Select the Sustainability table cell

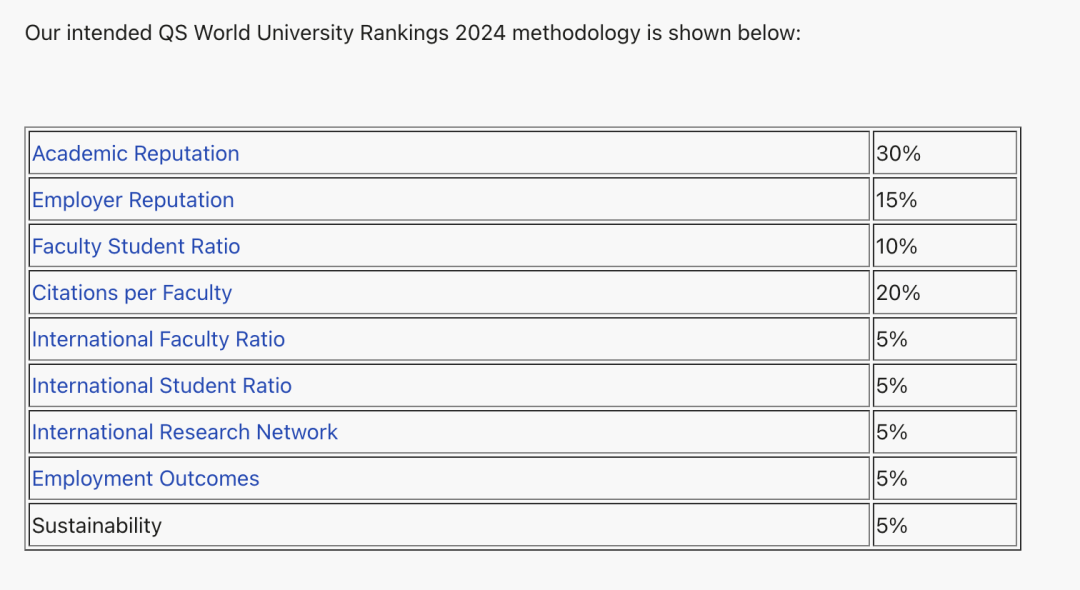pos(449,525)
